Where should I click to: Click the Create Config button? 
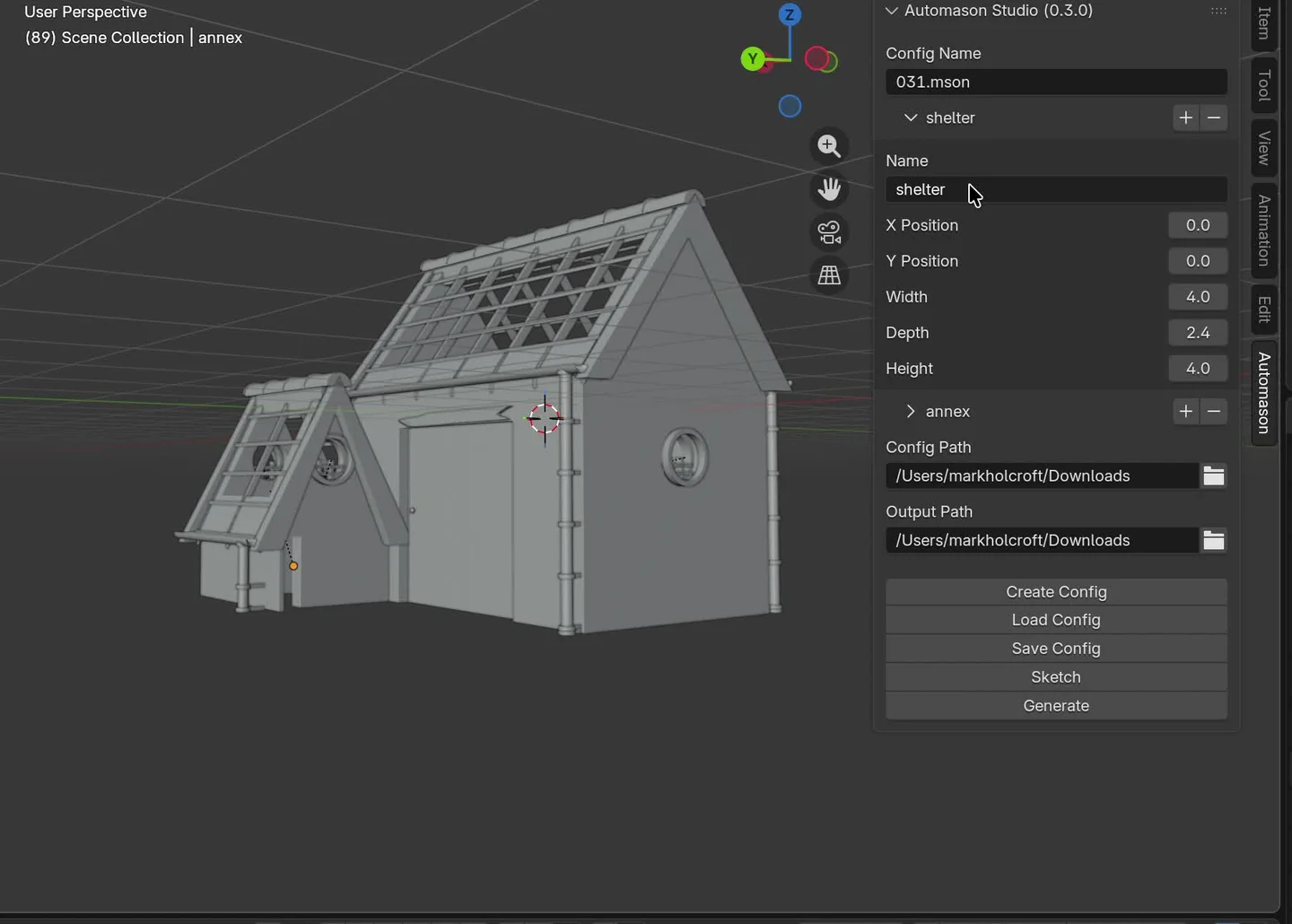click(1056, 592)
